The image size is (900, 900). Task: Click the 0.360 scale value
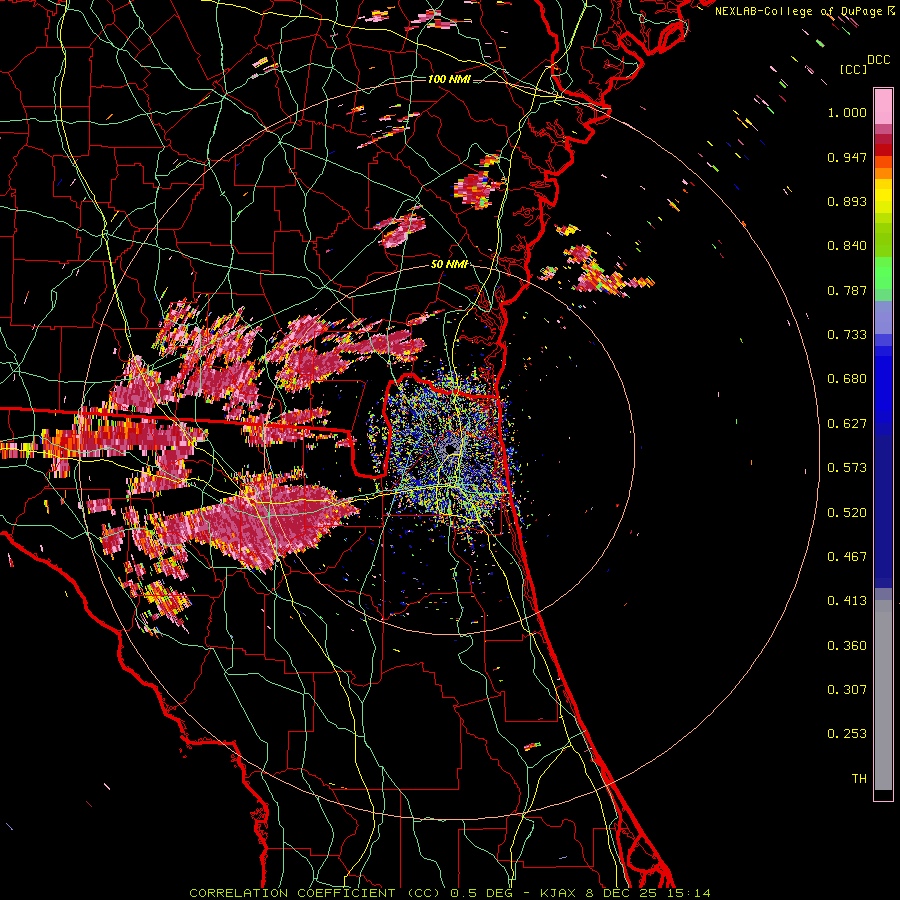847,646
